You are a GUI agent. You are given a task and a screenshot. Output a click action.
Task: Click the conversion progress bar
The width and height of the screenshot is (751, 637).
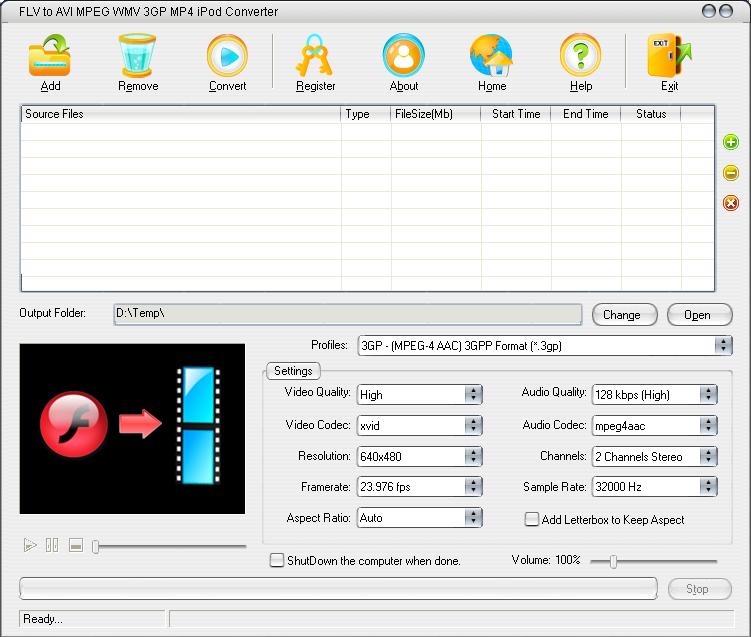338,589
